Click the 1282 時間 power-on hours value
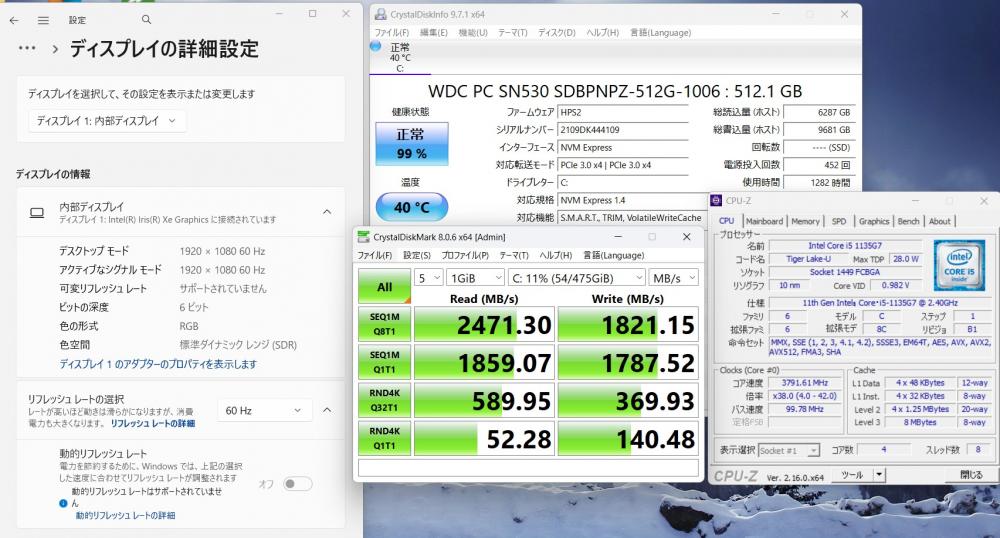 [820, 182]
